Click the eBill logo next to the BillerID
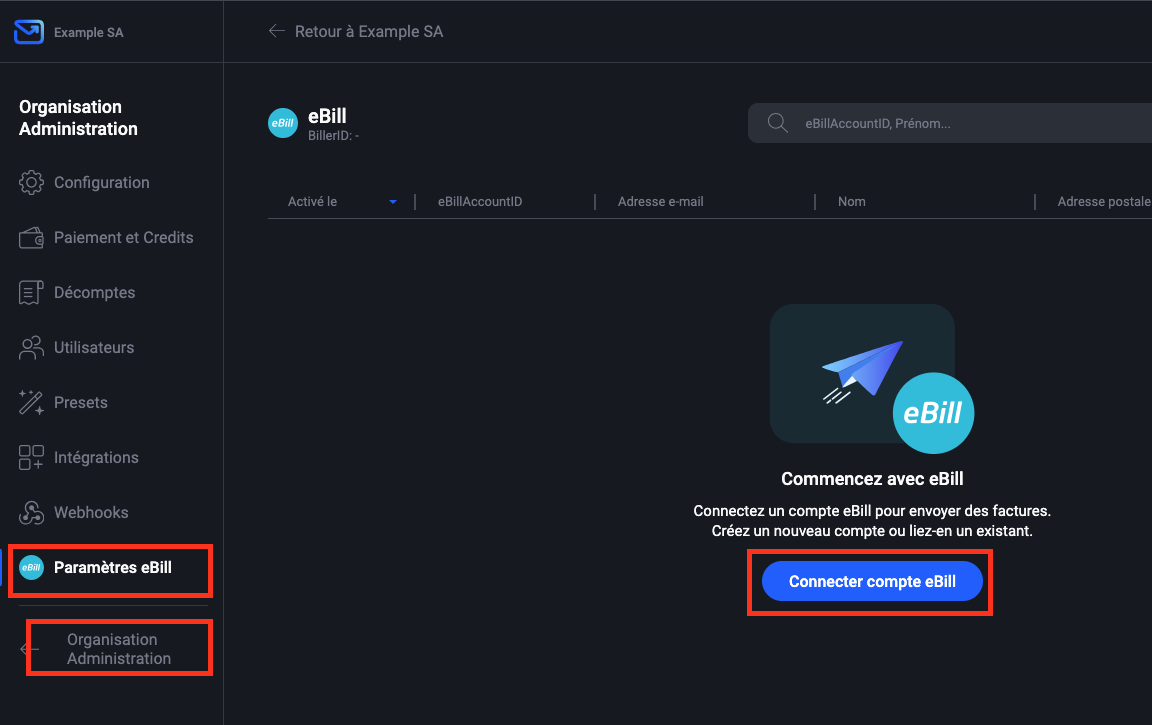The width and height of the screenshot is (1152, 725). pyautogui.click(x=283, y=123)
